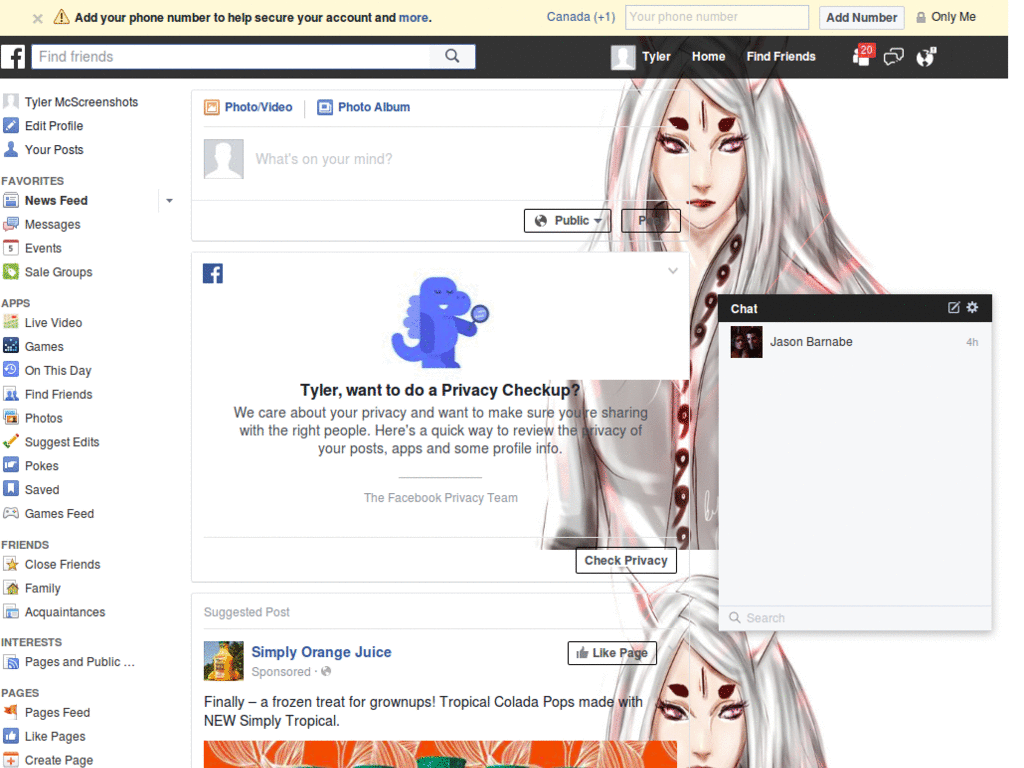
Task: Open the Simply Orange Juice page link
Action: 321,652
